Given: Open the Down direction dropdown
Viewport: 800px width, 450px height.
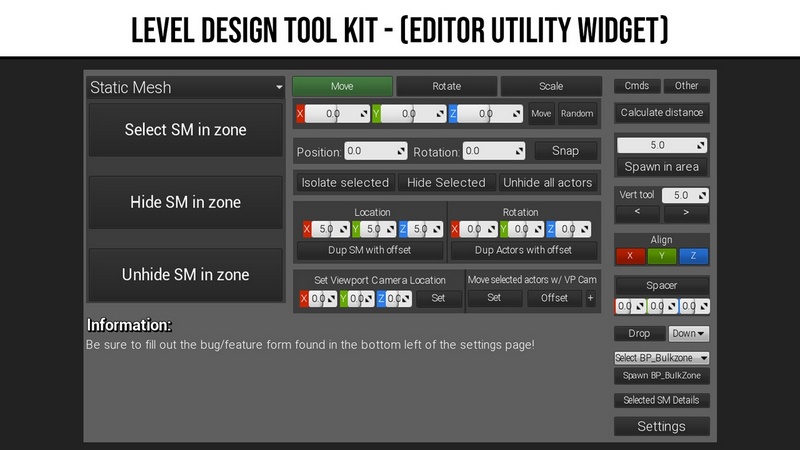Looking at the screenshot, I should pos(689,333).
